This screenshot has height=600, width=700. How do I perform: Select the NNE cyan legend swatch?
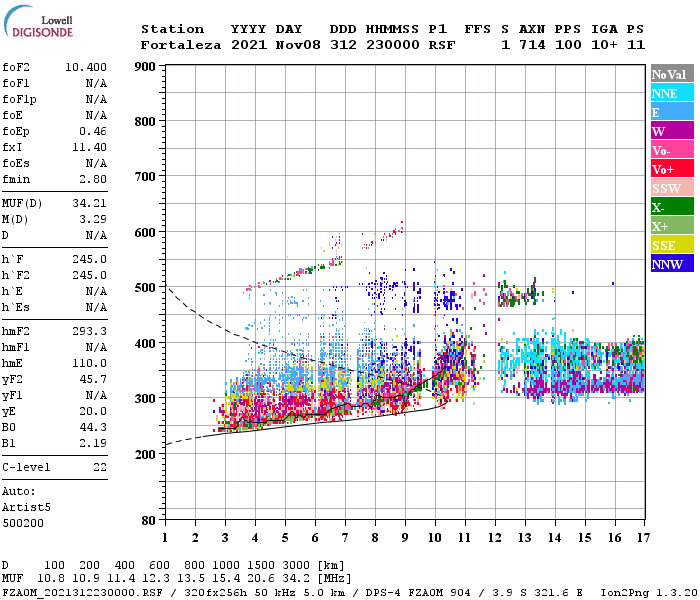(672, 93)
